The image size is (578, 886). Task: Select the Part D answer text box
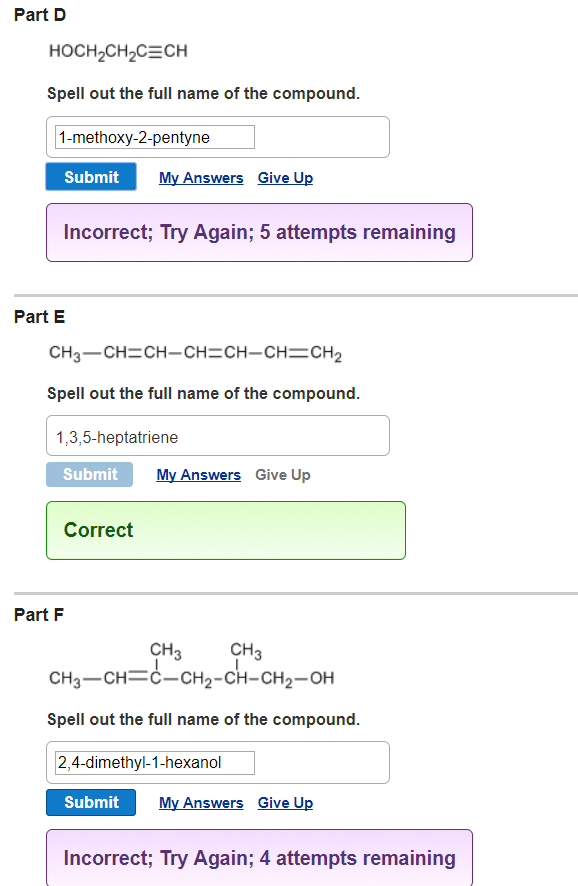point(150,136)
